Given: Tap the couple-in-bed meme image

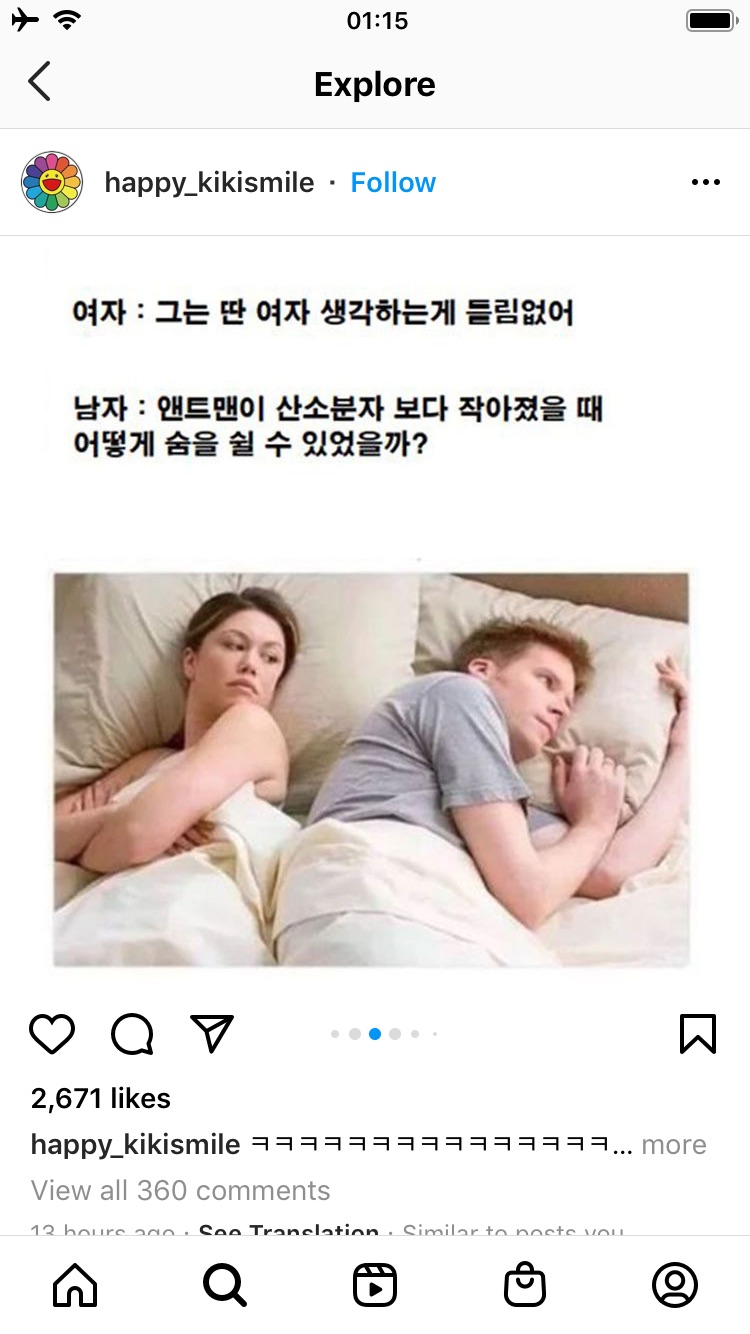Looking at the screenshot, I should tap(371, 769).
